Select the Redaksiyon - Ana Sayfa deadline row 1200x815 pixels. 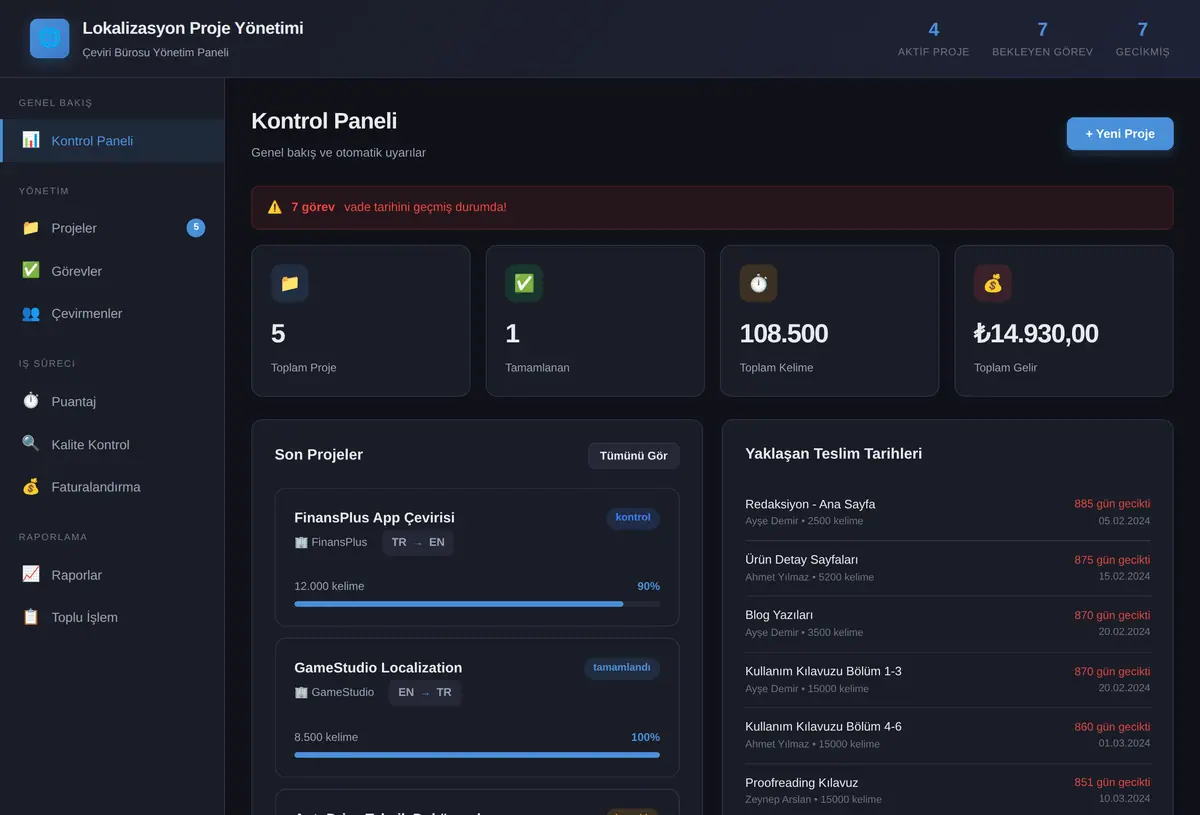[948, 512]
